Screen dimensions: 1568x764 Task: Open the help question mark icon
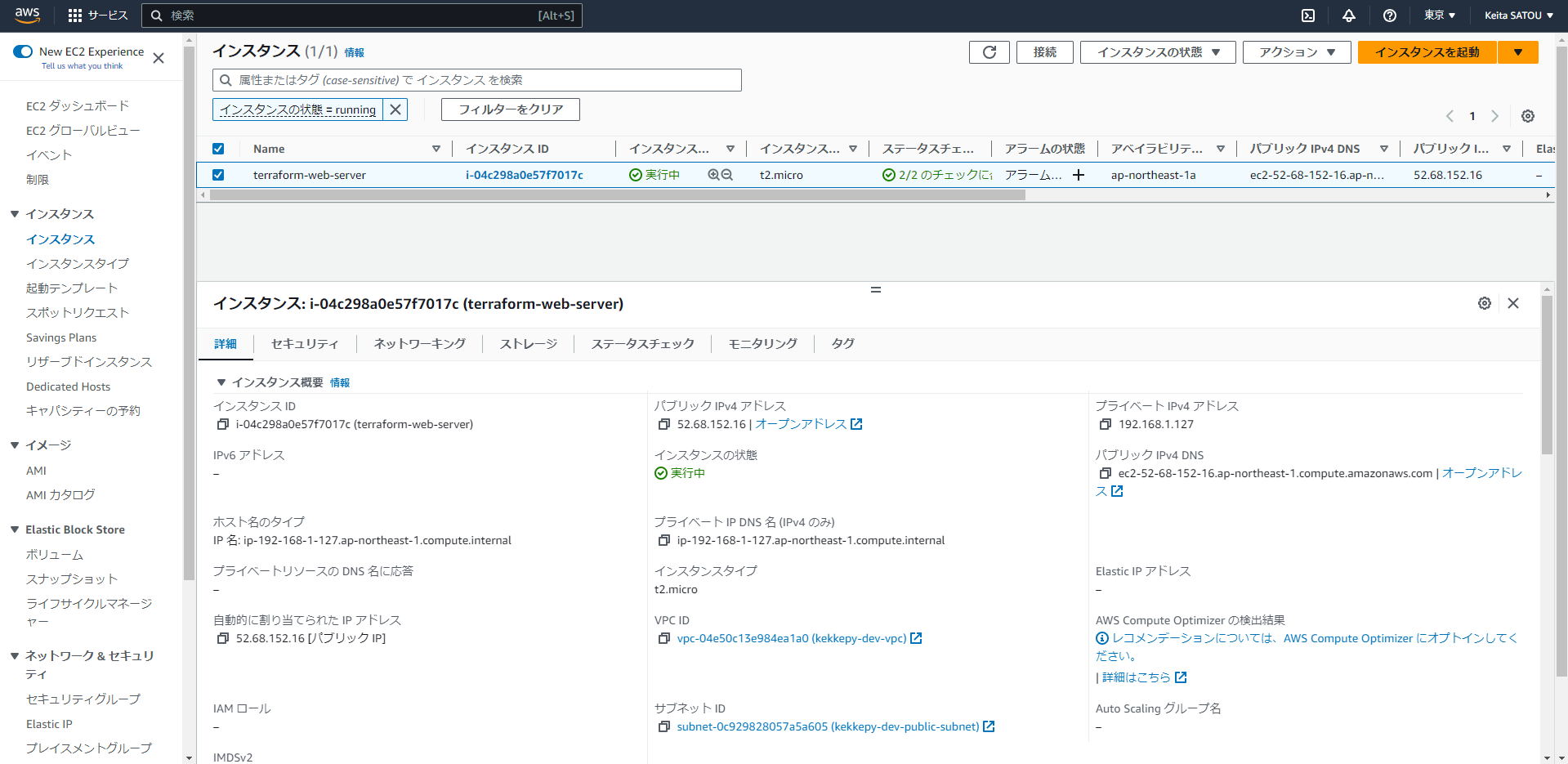pos(1390,16)
